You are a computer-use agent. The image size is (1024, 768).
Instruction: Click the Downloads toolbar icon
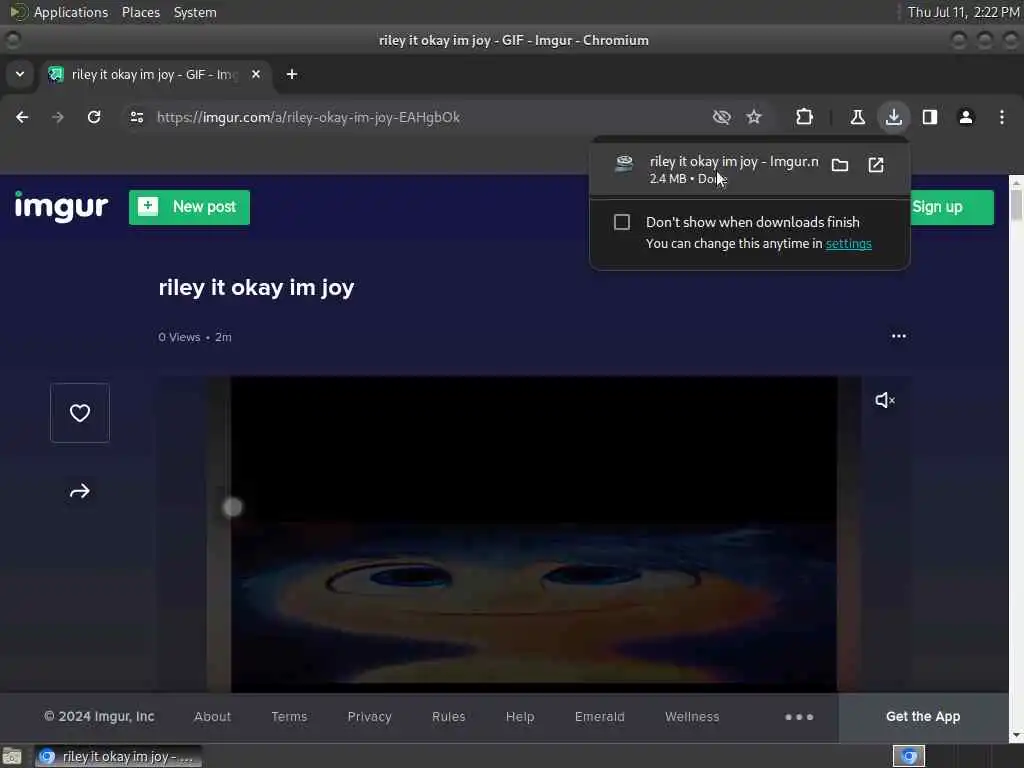pyautogui.click(x=893, y=117)
